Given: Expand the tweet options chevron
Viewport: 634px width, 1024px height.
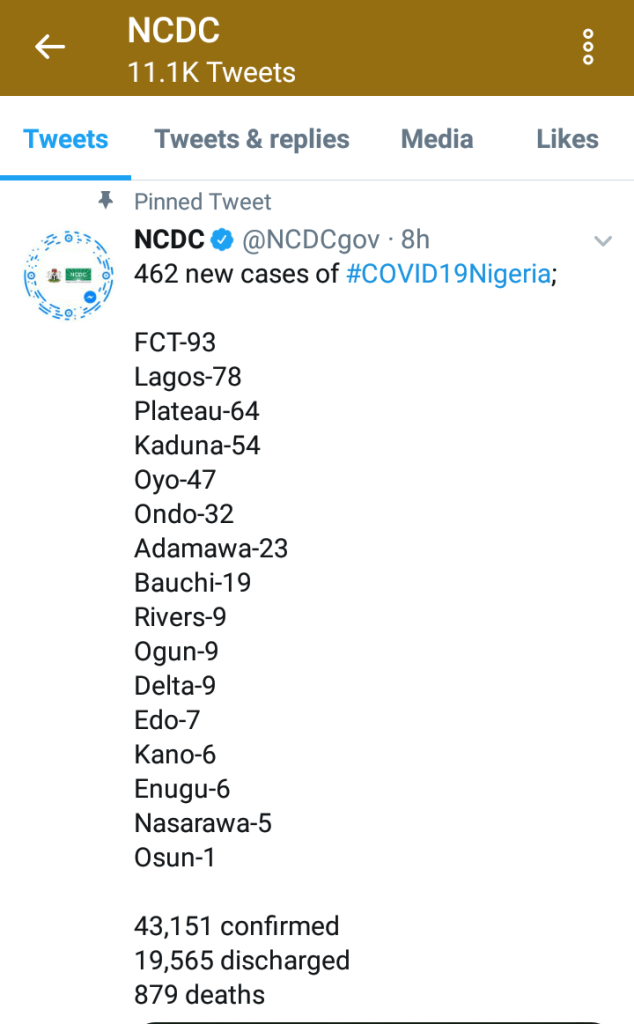Looking at the screenshot, I should (603, 241).
